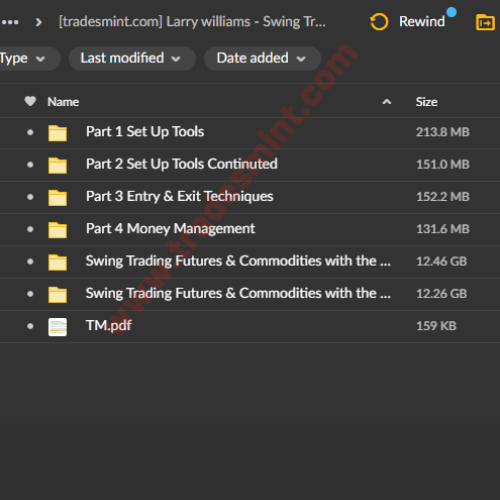Click the yellow folder export icon
This screenshot has height=500, width=500.
pyautogui.click(x=485, y=22)
